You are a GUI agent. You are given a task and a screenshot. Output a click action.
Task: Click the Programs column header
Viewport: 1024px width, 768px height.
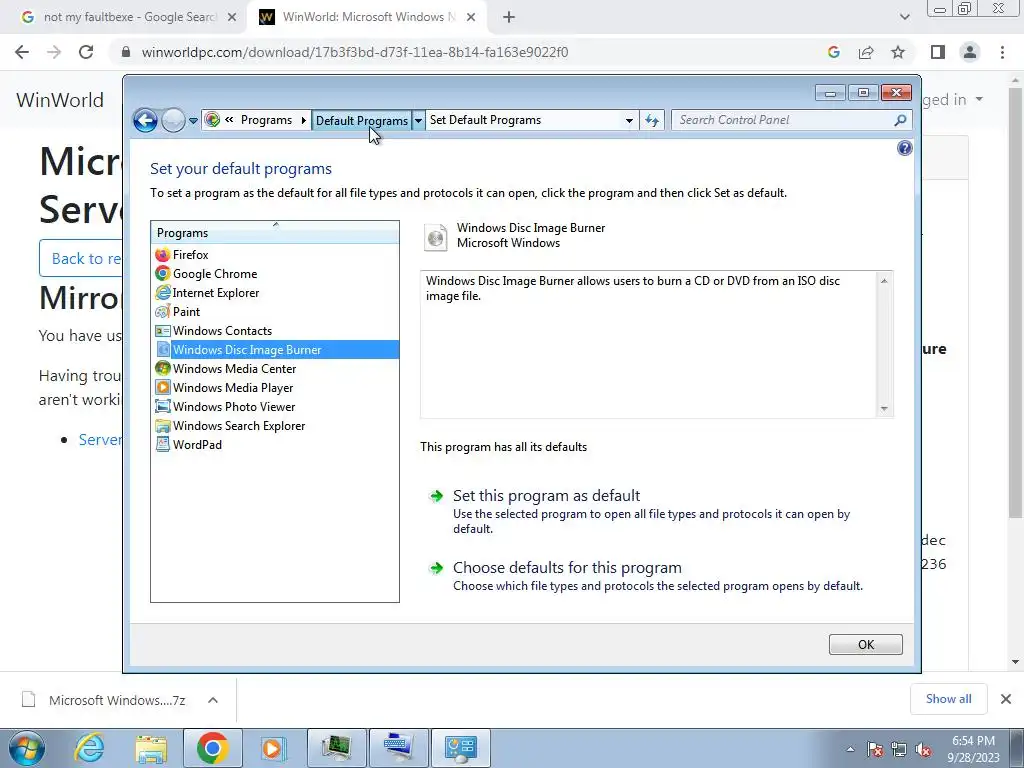tap(275, 232)
